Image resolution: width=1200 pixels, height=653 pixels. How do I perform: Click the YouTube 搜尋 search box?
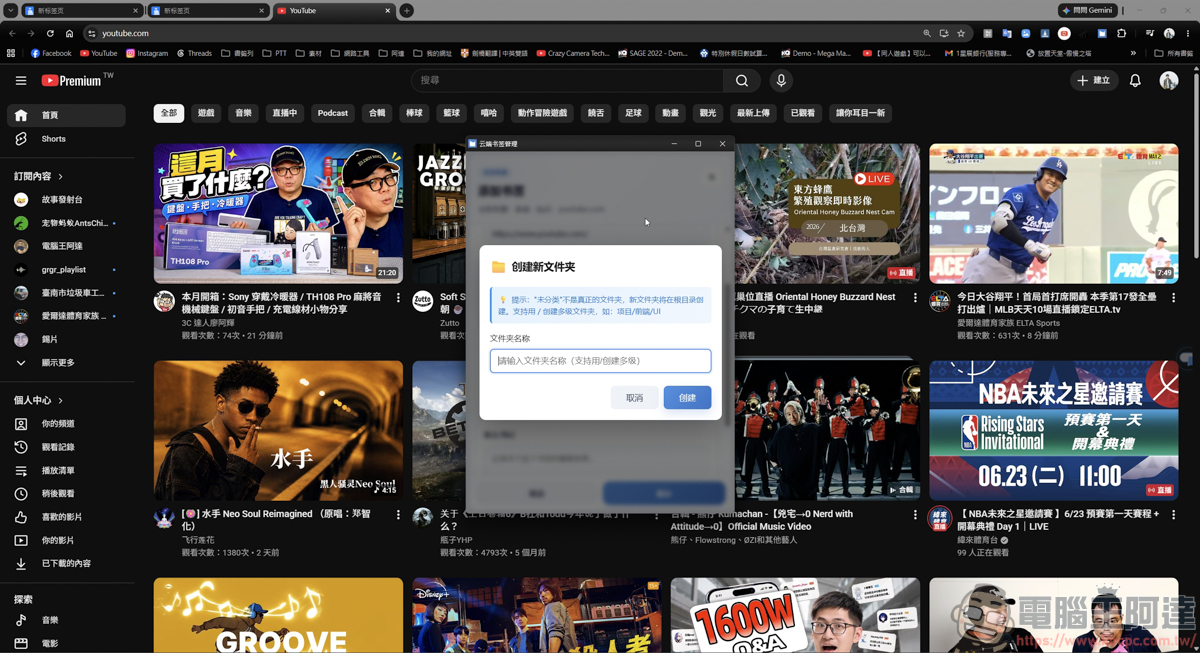(x=567, y=80)
